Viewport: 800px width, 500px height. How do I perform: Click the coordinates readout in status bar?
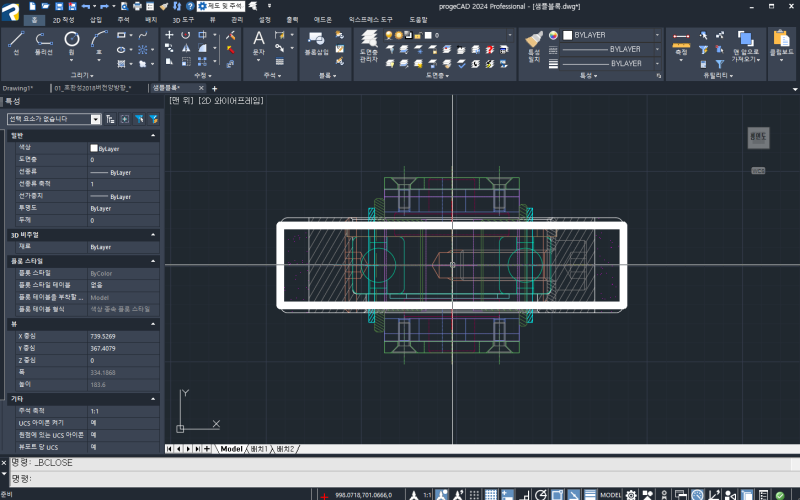tap(364, 495)
